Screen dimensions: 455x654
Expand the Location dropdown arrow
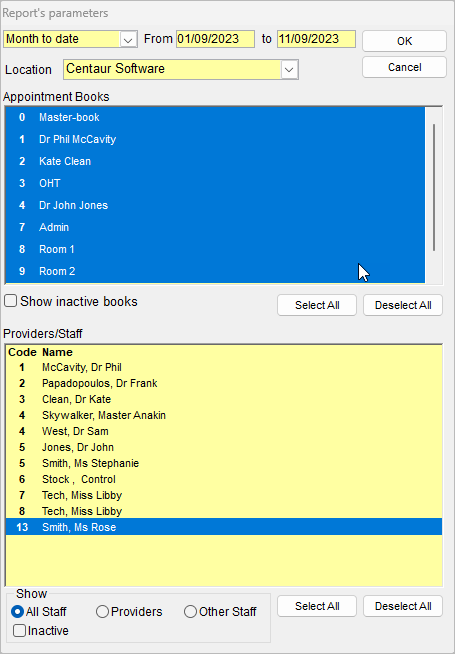click(289, 69)
